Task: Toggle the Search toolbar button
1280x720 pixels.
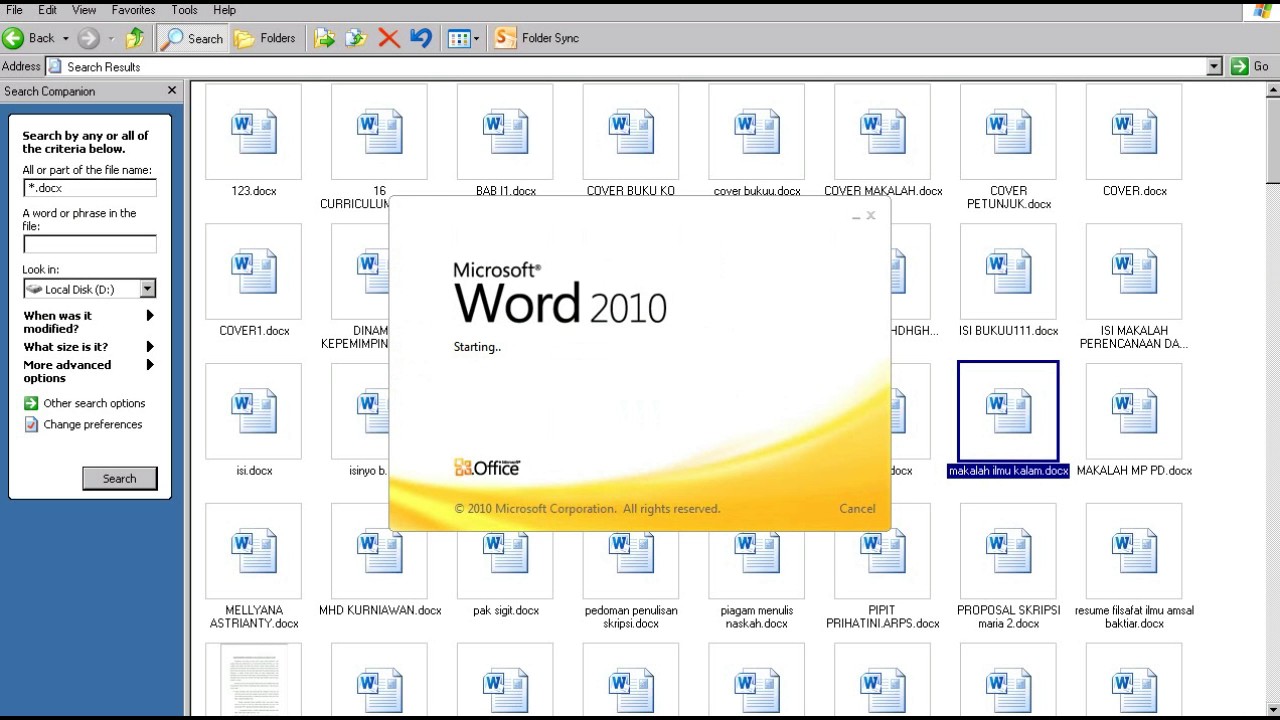Action: click(193, 38)
